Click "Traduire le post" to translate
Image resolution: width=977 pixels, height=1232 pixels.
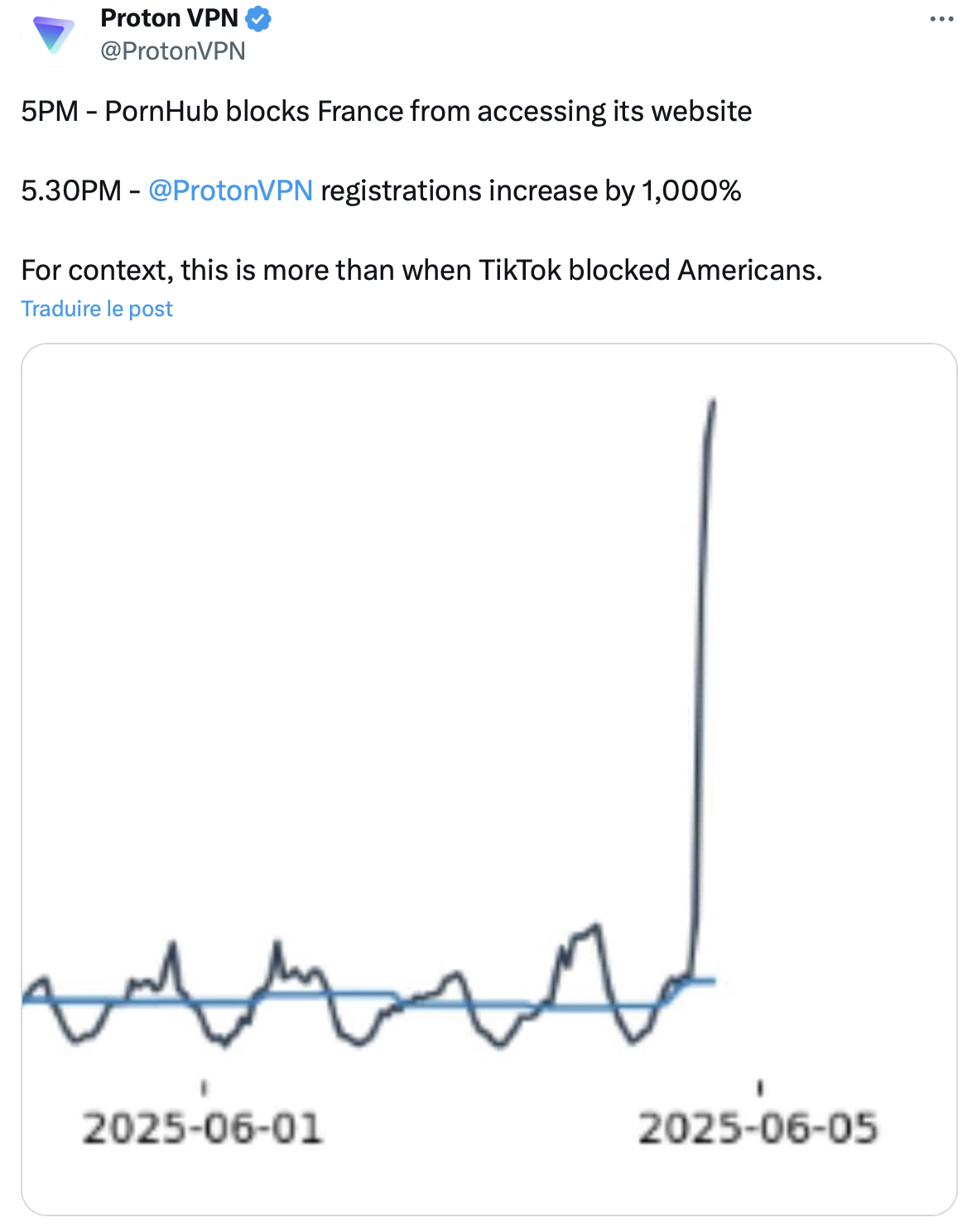(x=97, y=309)
